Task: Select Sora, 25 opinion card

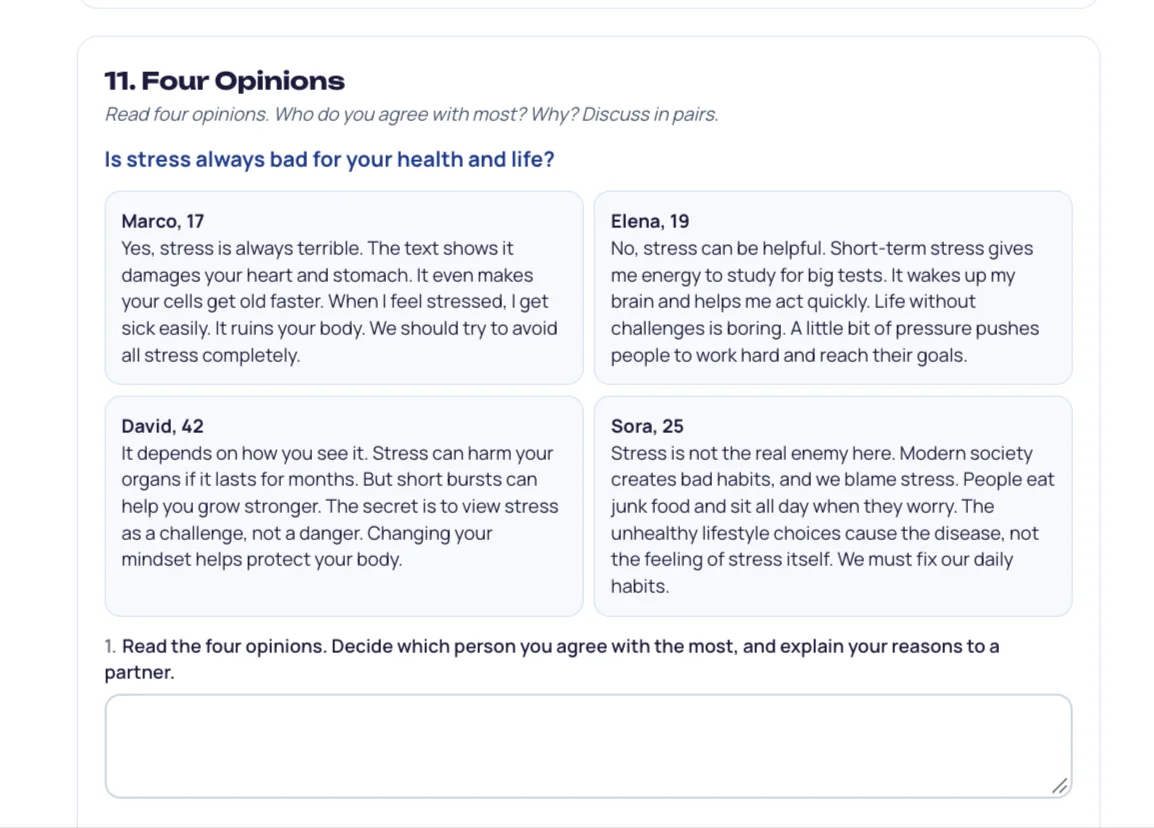Action: [833, 506]
